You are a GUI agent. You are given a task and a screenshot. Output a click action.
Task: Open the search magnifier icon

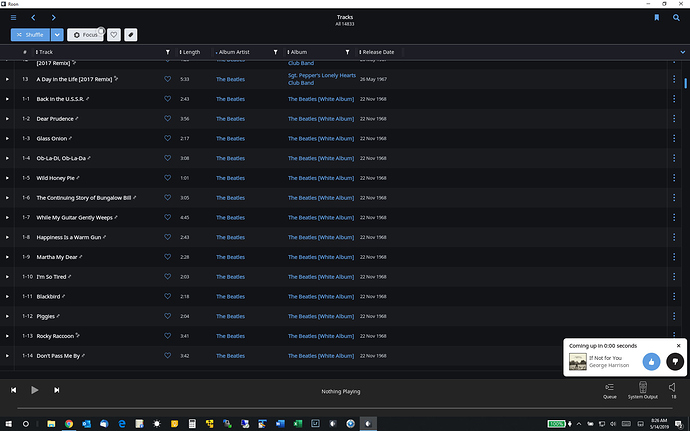tap(676, 18)
